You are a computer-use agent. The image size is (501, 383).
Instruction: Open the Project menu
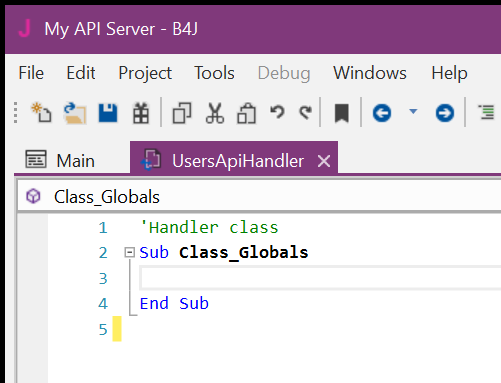[x=145, y=73]
